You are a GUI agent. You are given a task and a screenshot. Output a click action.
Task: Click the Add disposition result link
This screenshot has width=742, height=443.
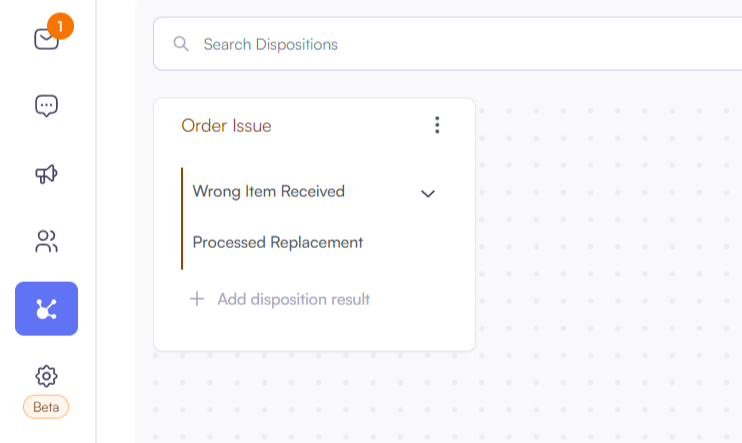(293, 299)
